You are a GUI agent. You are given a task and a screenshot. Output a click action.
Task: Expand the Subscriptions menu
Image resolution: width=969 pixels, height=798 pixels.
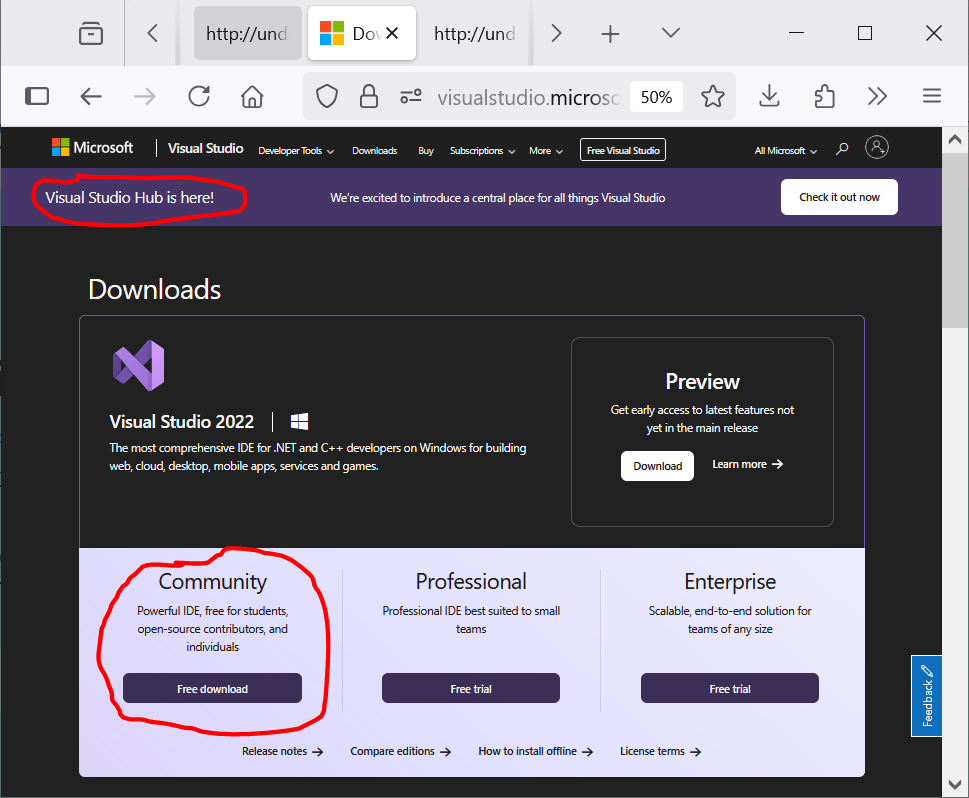482,151
